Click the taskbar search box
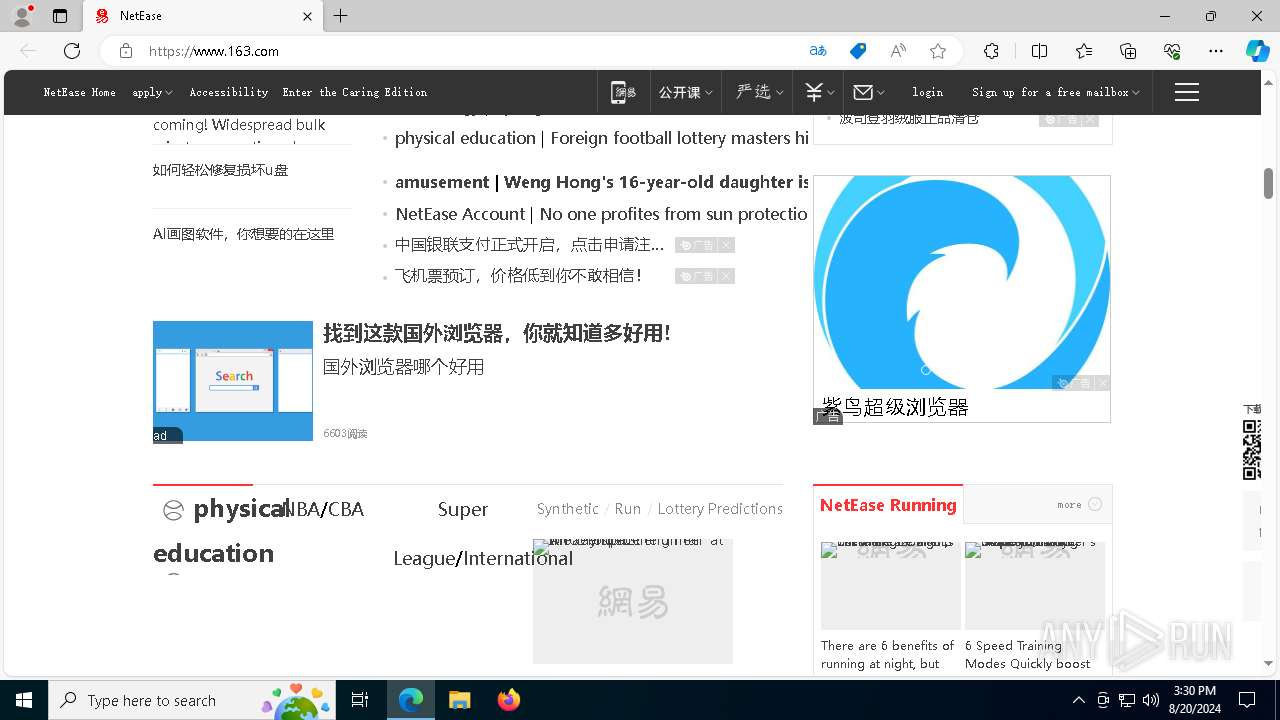The width and height of the screenshot is (1280, 720). coord(192,700)
